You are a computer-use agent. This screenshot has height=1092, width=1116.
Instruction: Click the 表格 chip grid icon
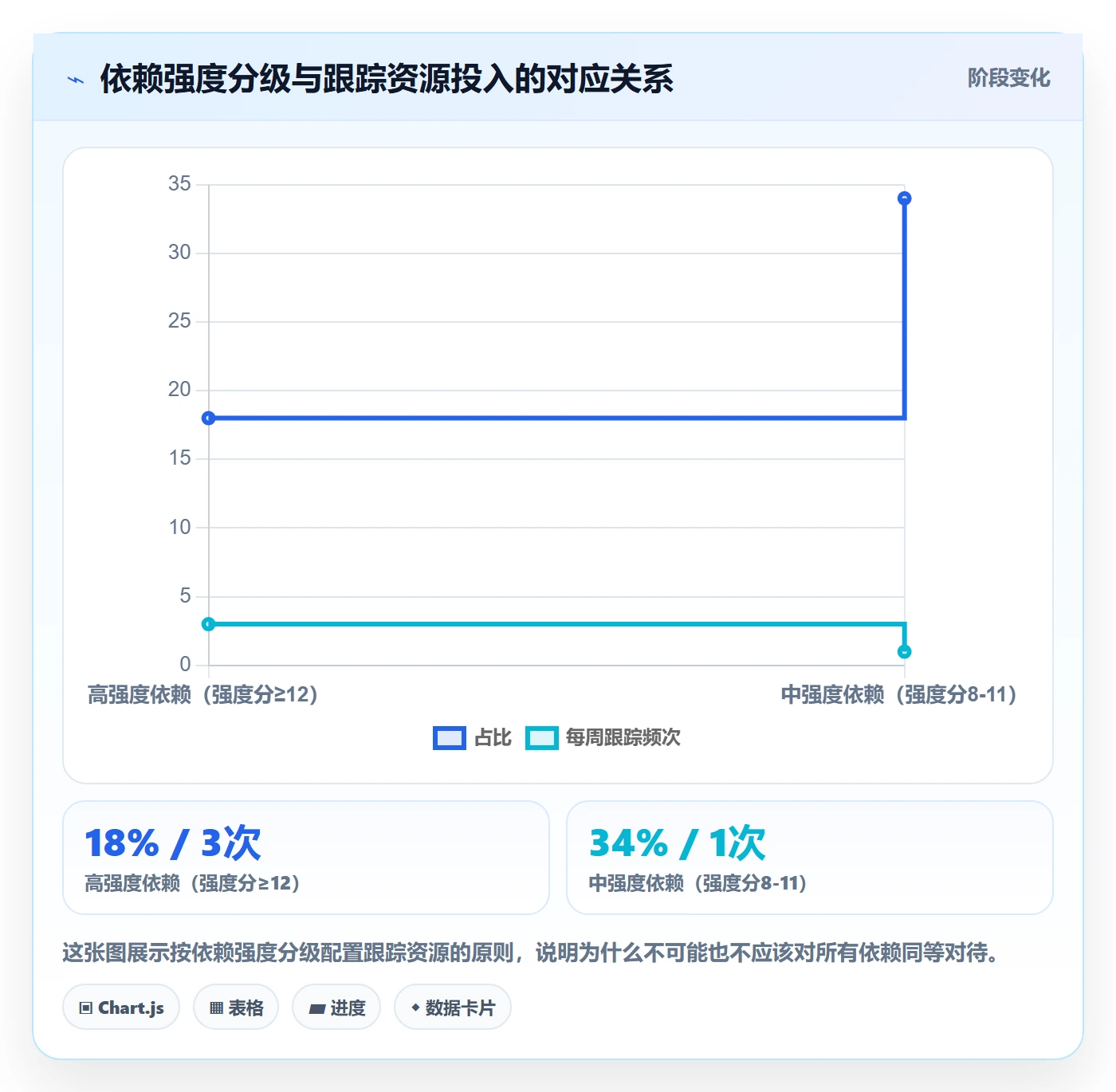(216, 1008)
